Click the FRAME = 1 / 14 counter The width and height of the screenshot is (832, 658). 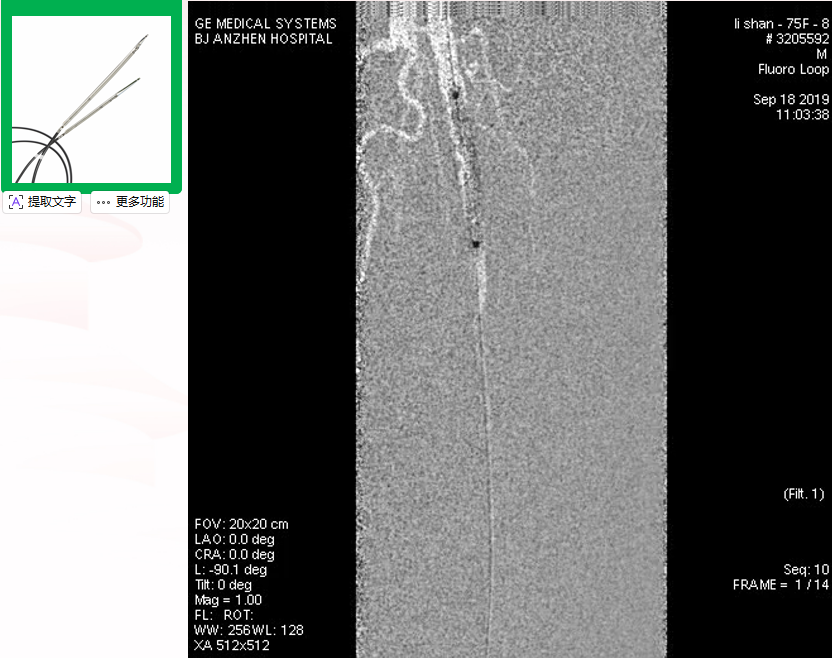[780, 584]
